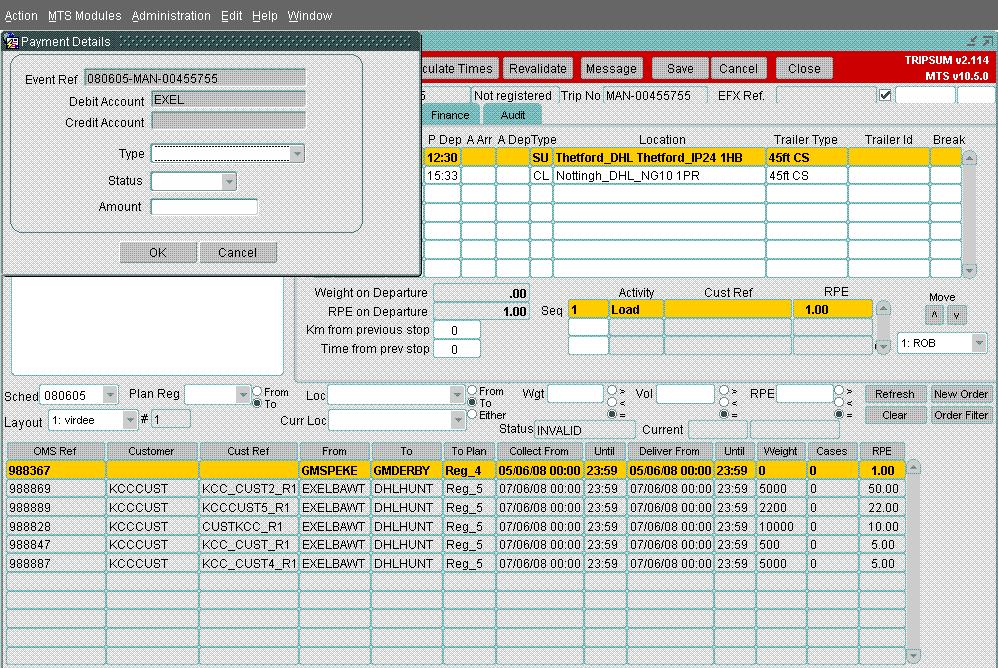Select order row 988889
The width and height of the screenshot is (998, 668).
point(456,508)
